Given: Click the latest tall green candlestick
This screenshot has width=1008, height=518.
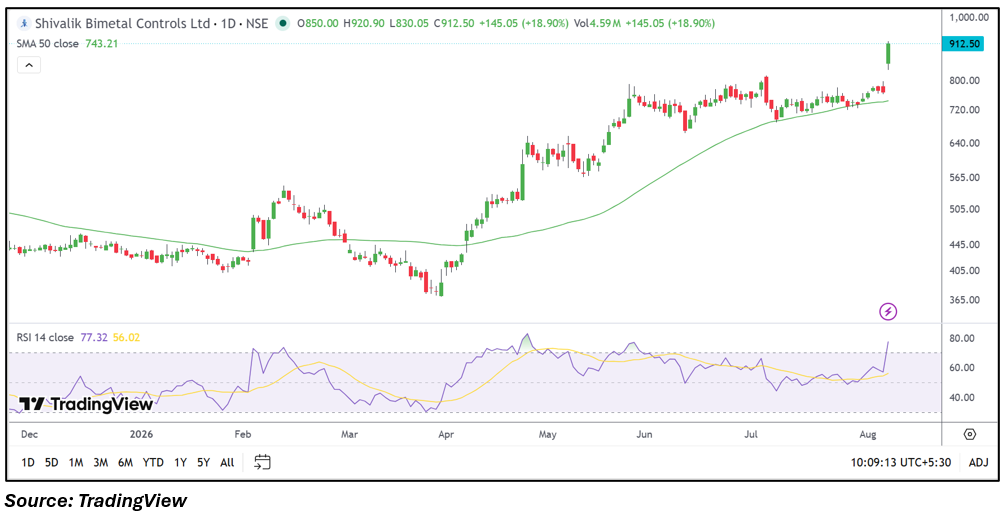Looking at the screenshot, I should tap(888, 56).
